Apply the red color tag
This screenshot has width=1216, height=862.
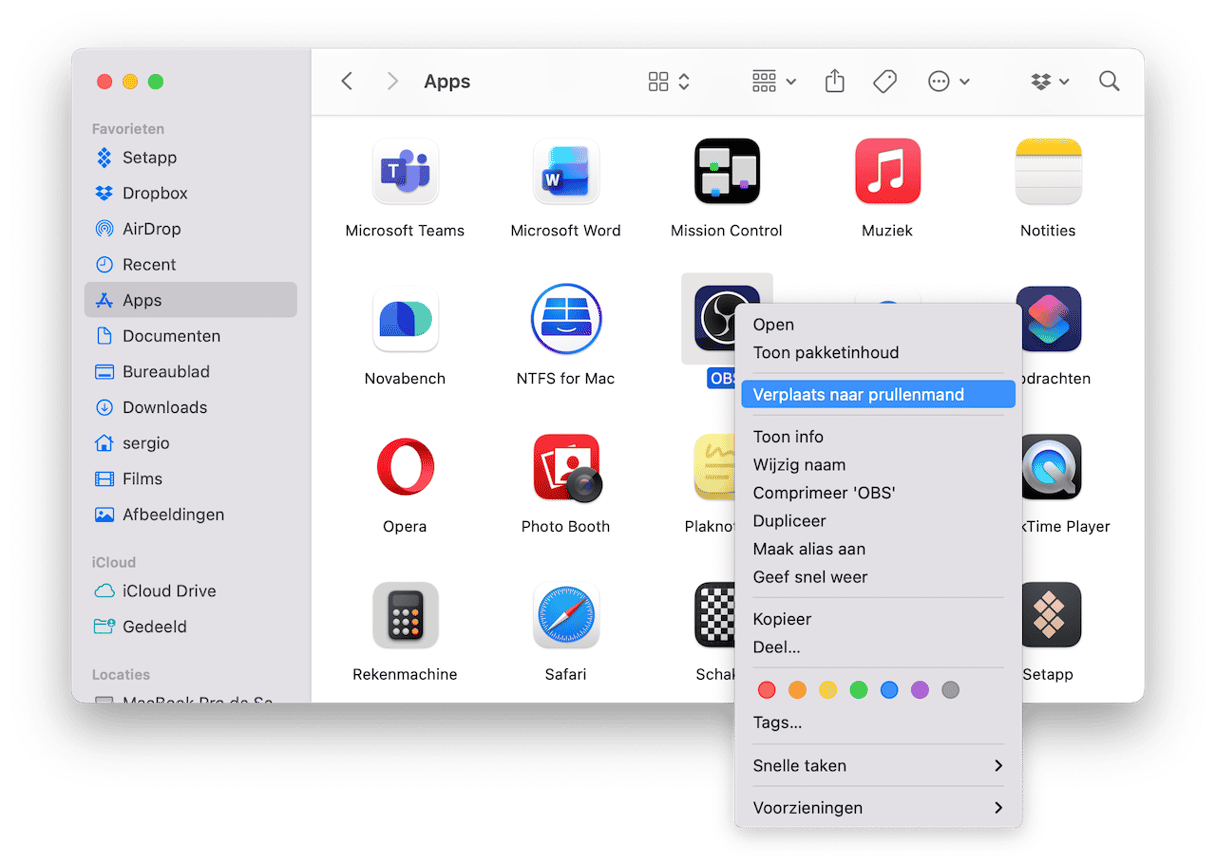pyautogui.click(x=767, y=690)
